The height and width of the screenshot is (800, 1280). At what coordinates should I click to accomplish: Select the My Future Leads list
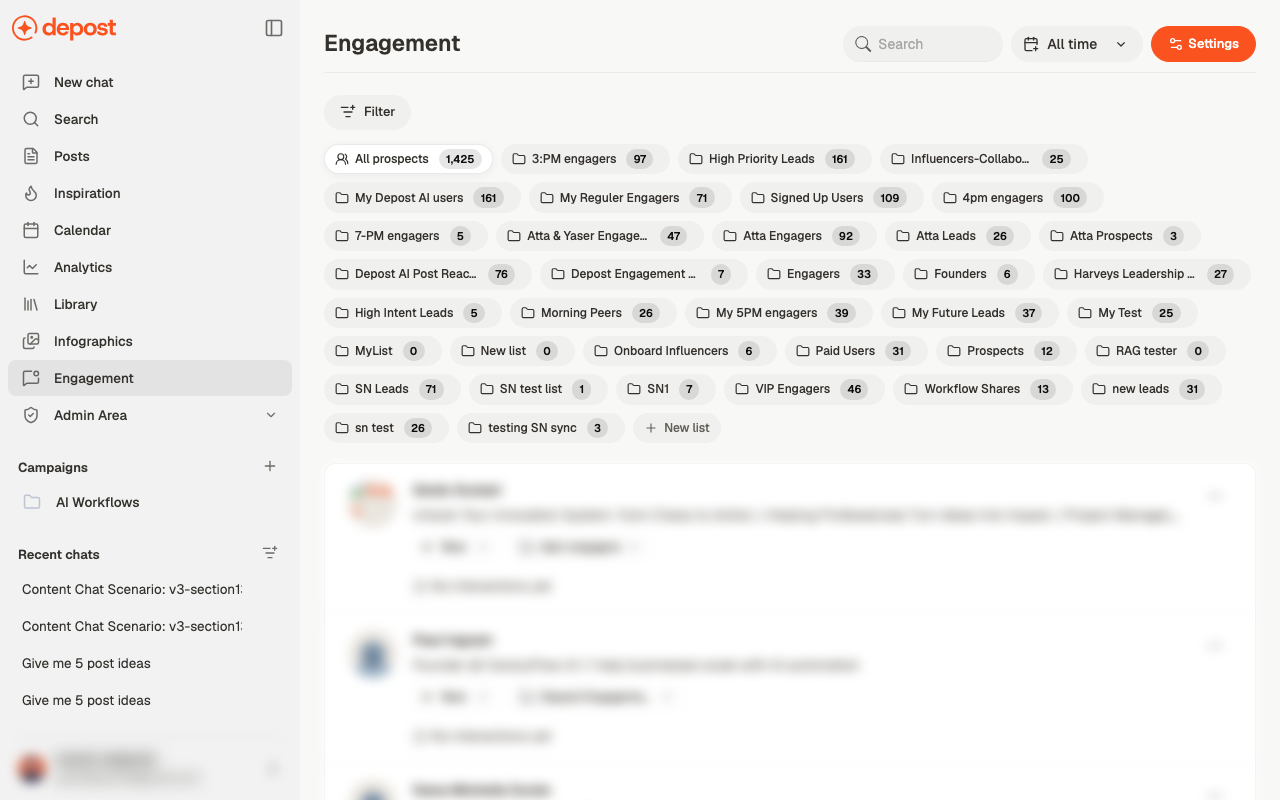tap(969, 313)
